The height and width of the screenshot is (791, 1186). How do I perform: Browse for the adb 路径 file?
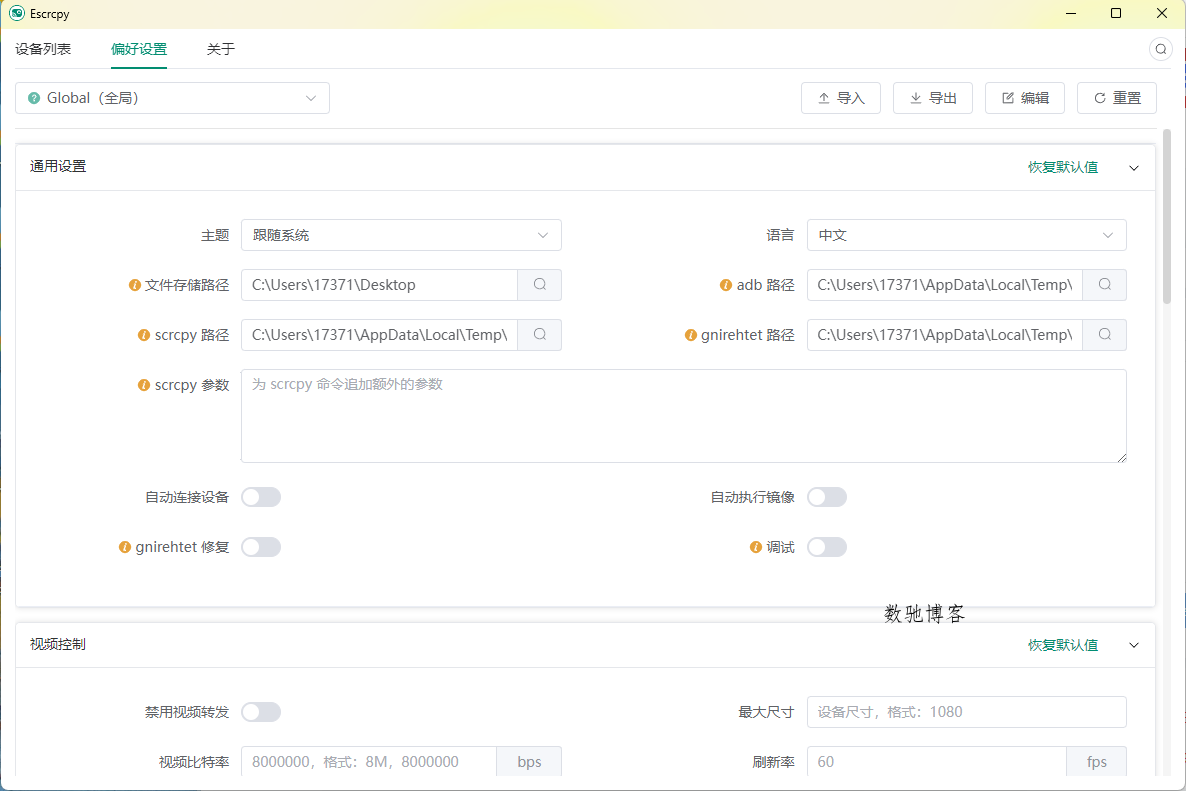pos(1104,285)
